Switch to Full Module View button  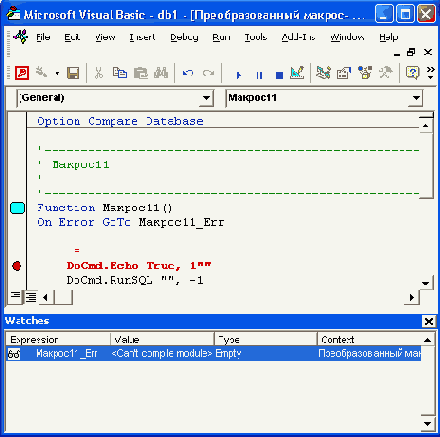coord(31,297)
